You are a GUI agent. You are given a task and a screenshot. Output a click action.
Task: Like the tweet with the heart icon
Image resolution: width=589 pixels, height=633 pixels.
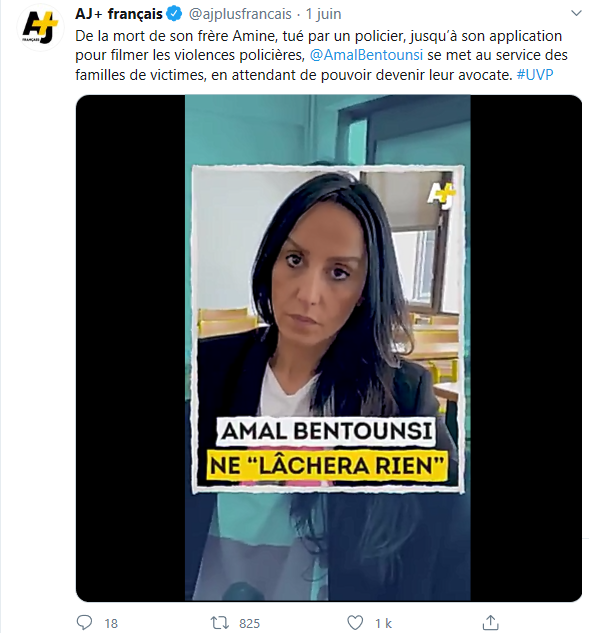pos(355,623)
